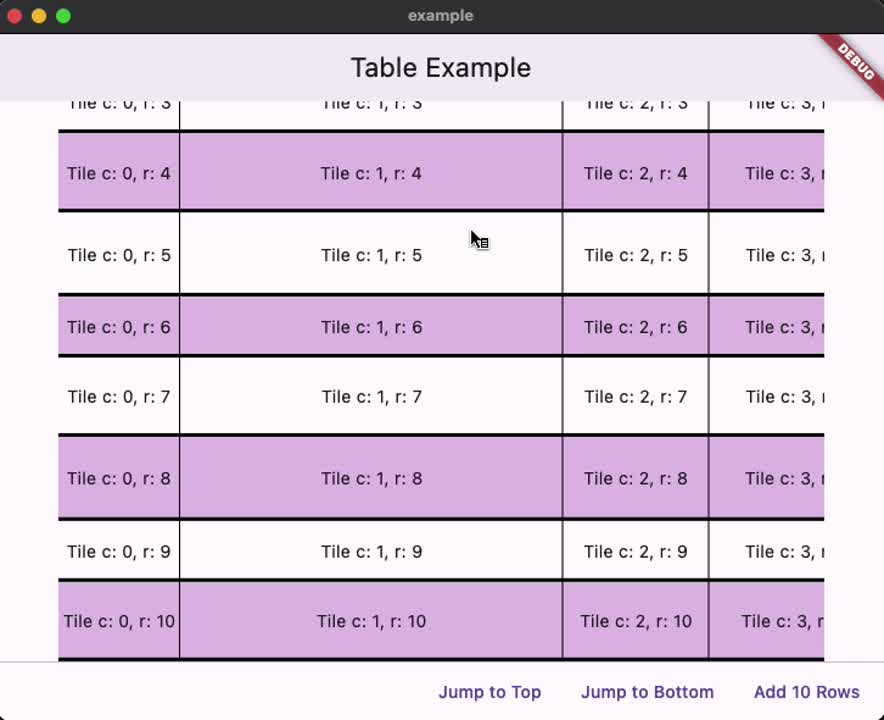
Task: Click cell Tile c: 1, r: 6
Action: (371, 326)
